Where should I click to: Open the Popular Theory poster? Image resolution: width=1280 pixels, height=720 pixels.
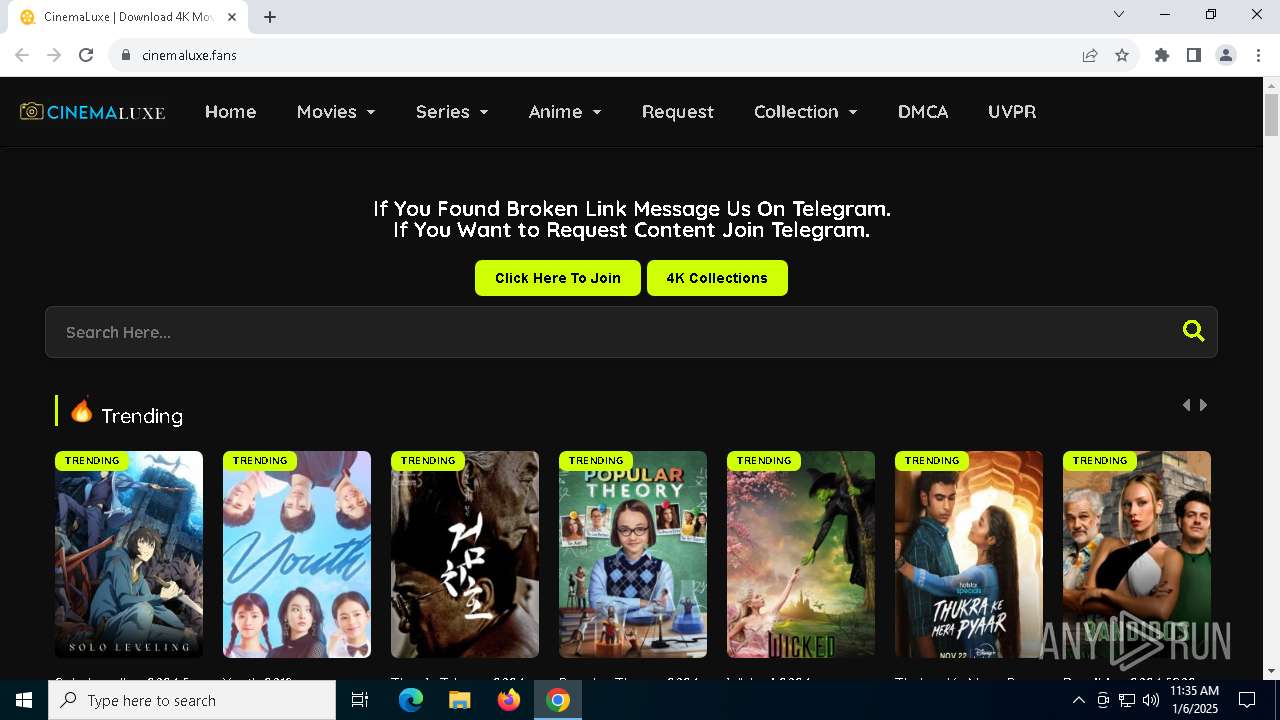pos(633,554)
